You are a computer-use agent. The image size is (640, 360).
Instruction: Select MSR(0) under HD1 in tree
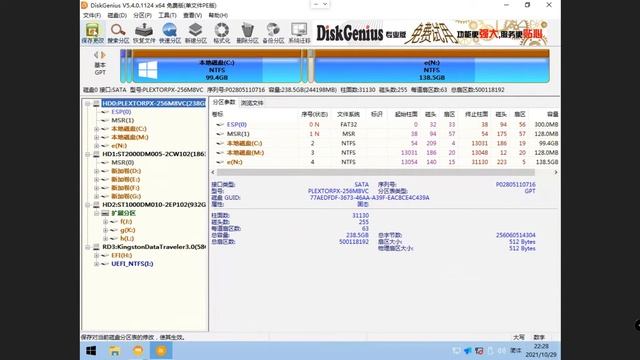tap(122, 162)
